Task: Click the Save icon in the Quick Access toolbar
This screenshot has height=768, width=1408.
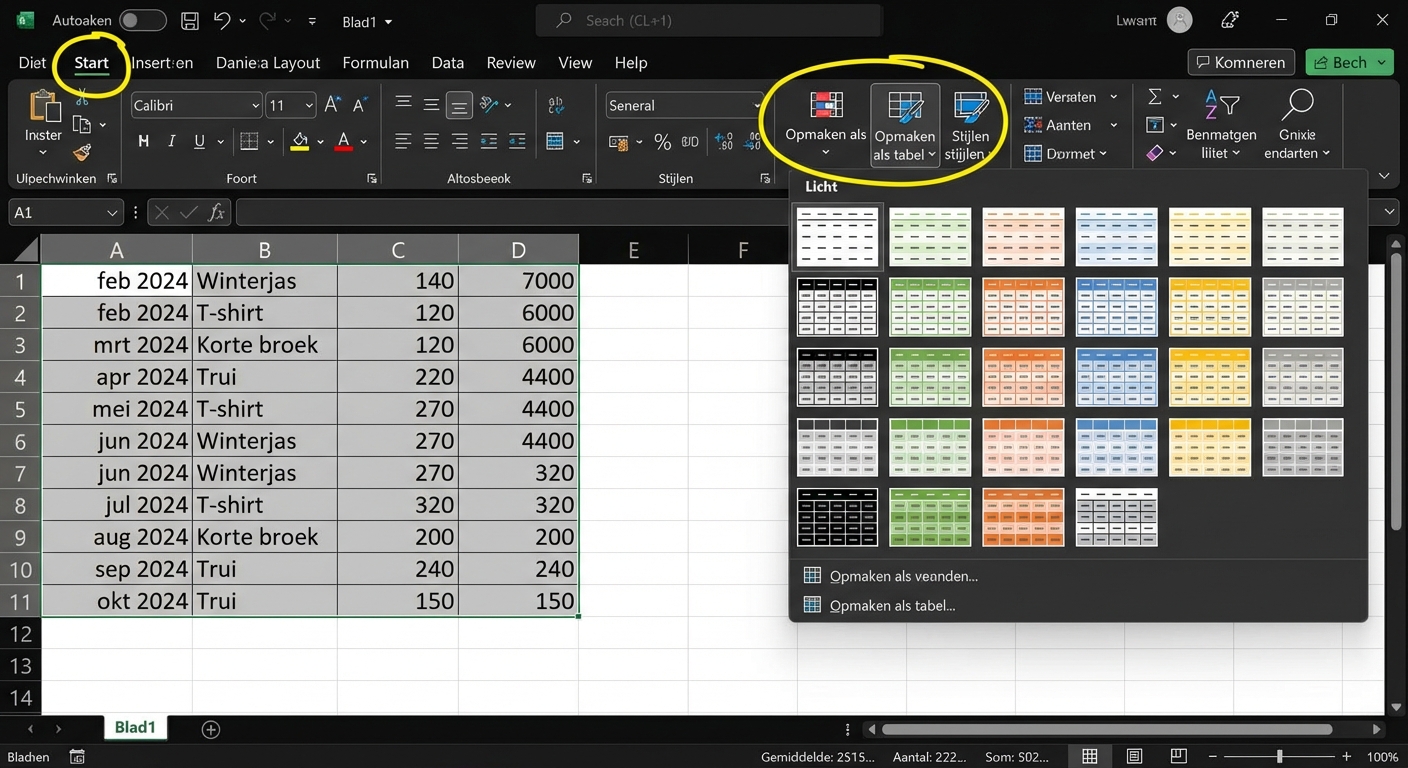Action: [189, 20]
